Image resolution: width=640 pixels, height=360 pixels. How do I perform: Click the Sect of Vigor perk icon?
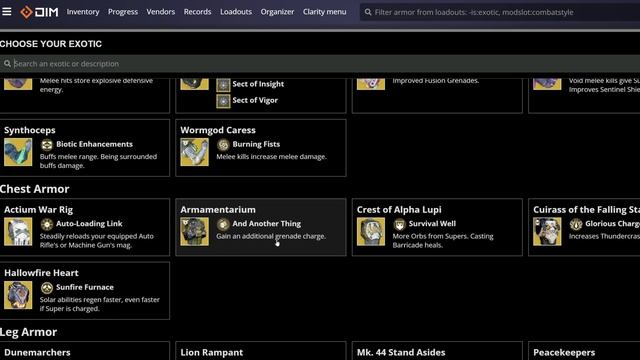pyautogui.click(x=223, y=101)
